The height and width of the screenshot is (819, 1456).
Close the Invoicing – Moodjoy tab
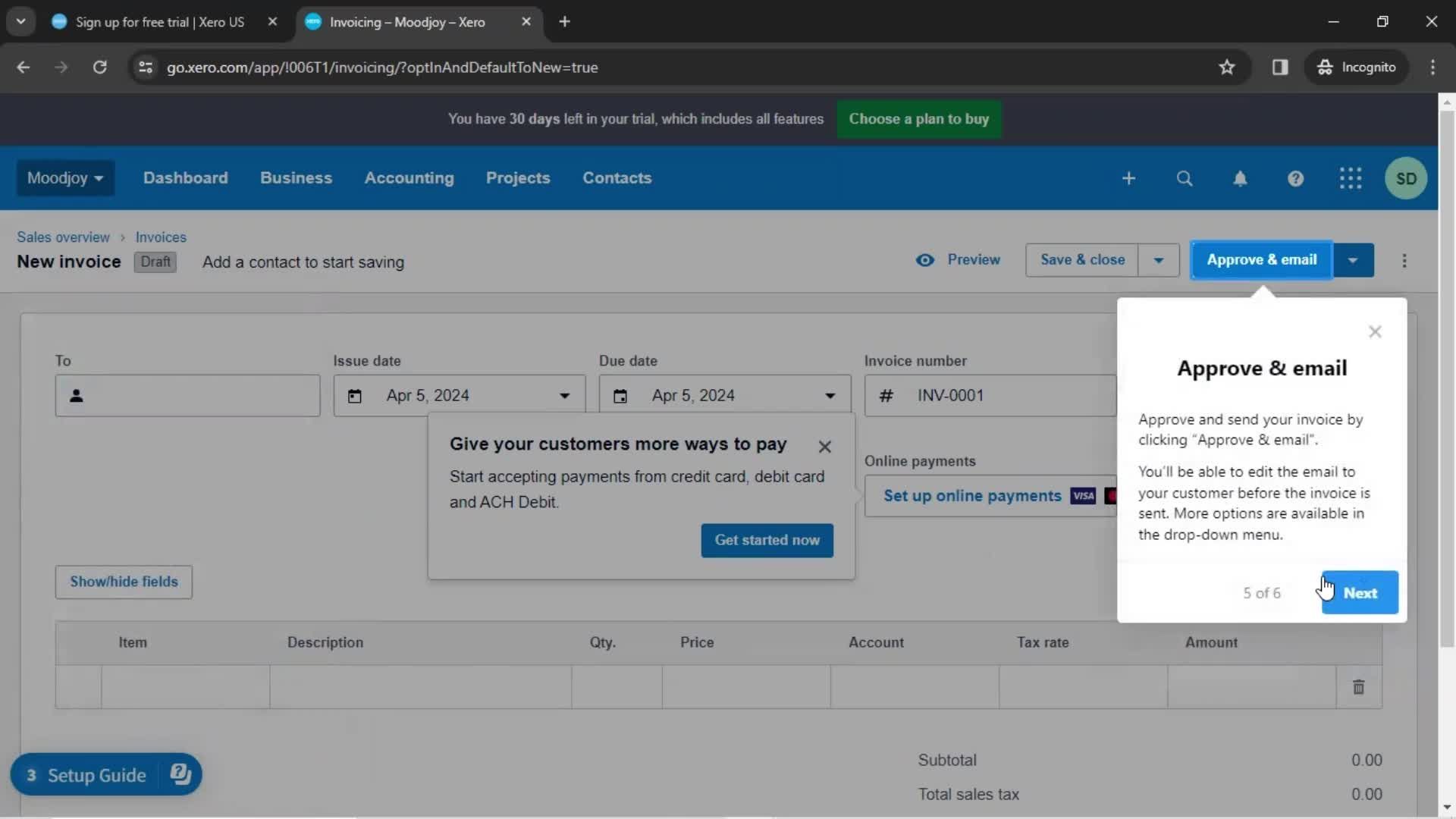(526, 22)
